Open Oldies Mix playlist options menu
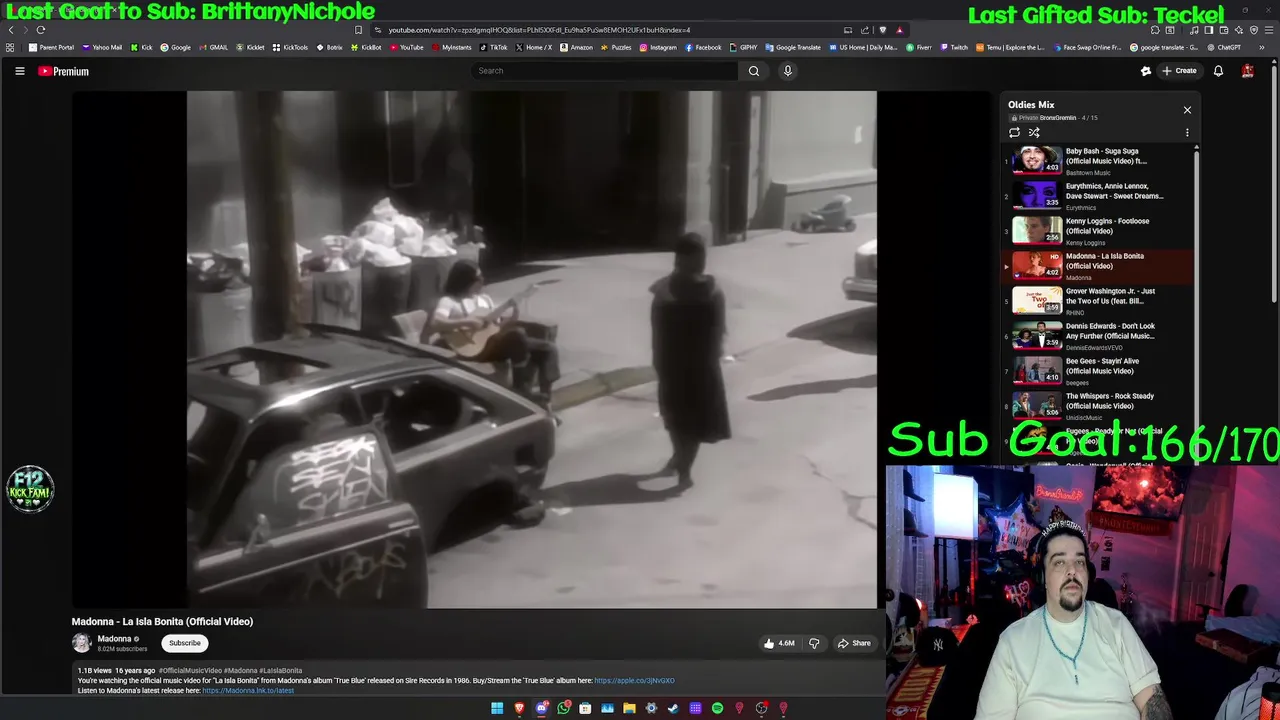This screenshot has height=720, width=1280. [1187, 132]
